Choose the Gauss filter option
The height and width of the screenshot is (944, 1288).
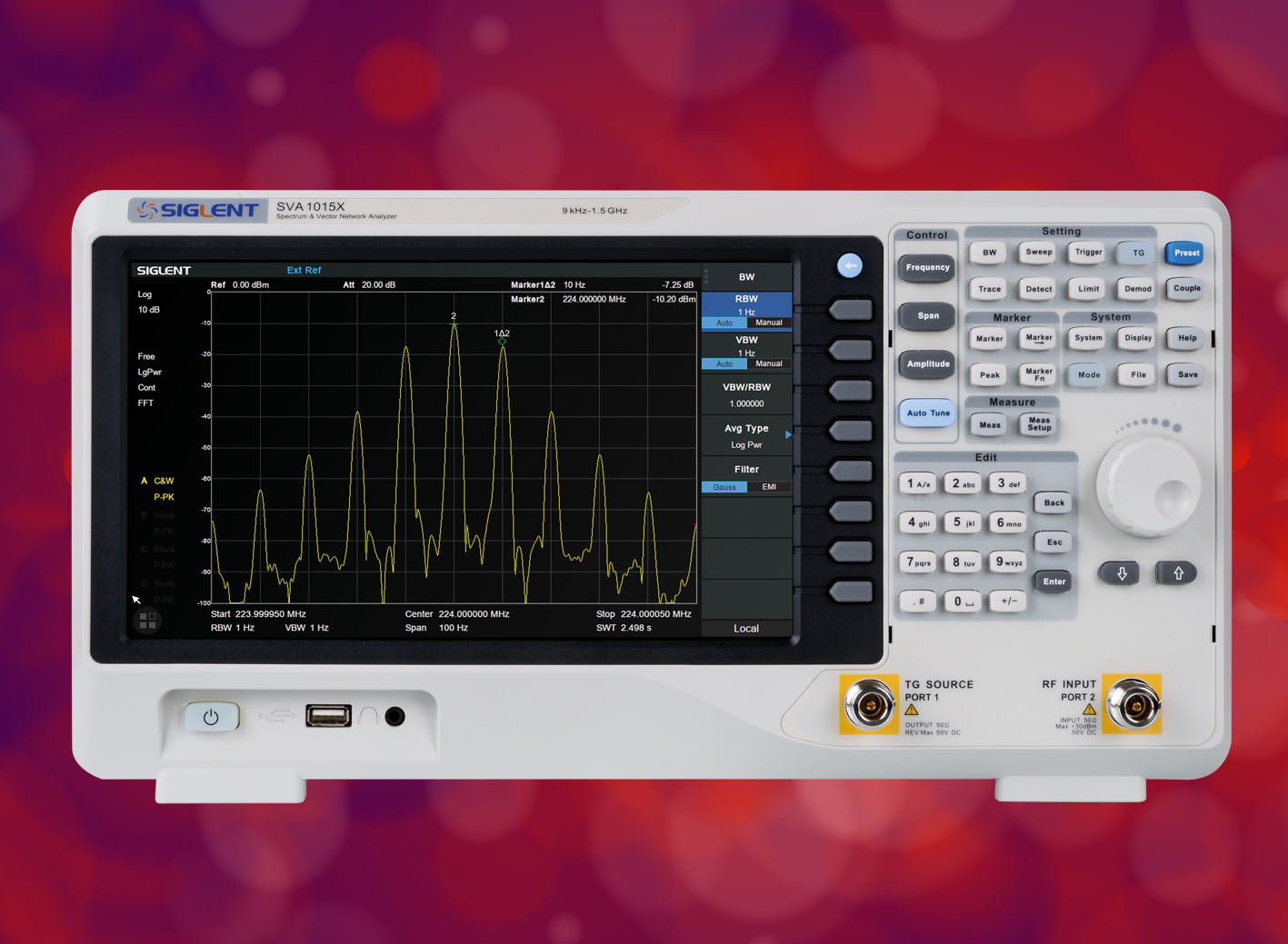[724, 487]
